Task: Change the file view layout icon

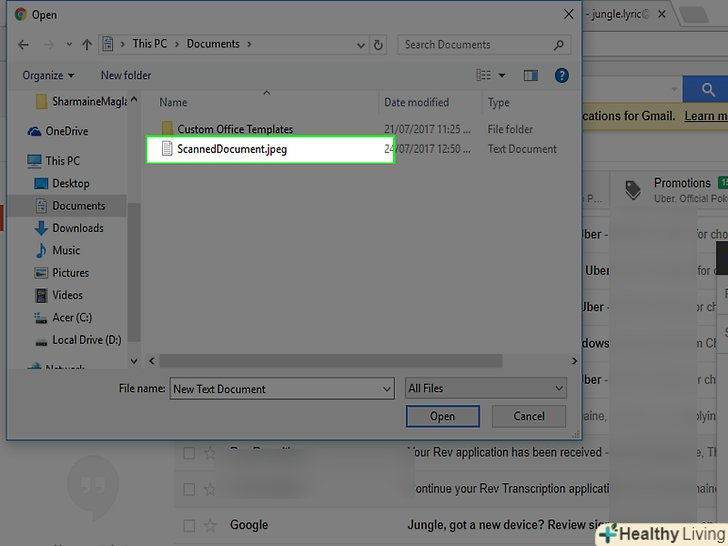Action: point(484,75)
